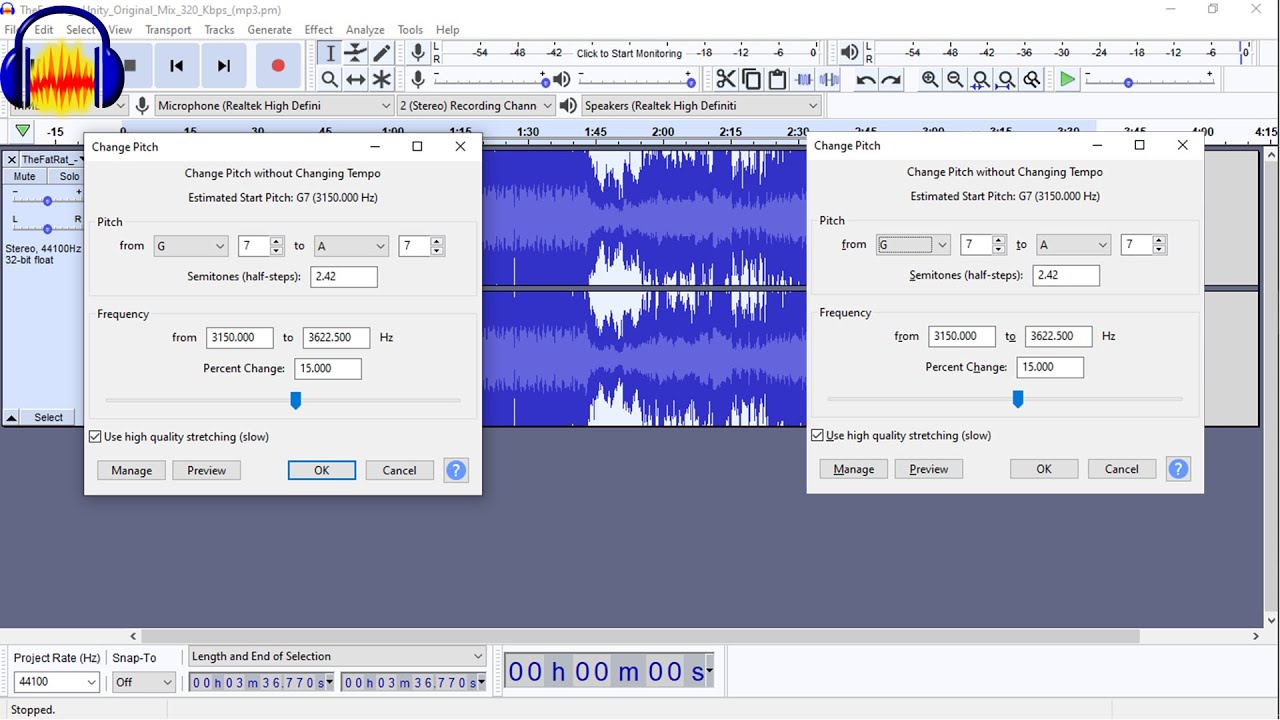Click Select button on track panel
Viewport: 1280px width, 720px height.
tap(48, 417)
